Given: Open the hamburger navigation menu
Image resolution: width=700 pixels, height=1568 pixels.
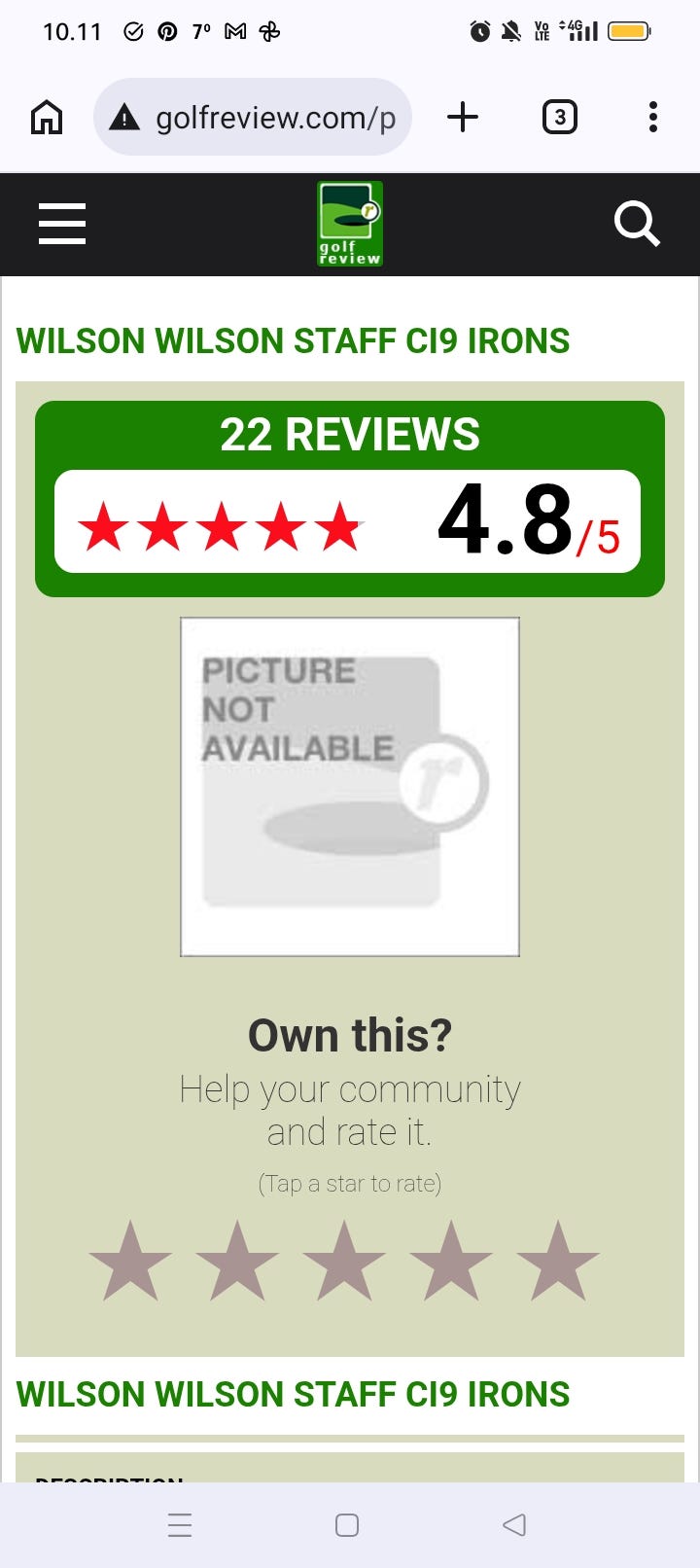Looking at the screenshot, I should (x=62, y=224).
